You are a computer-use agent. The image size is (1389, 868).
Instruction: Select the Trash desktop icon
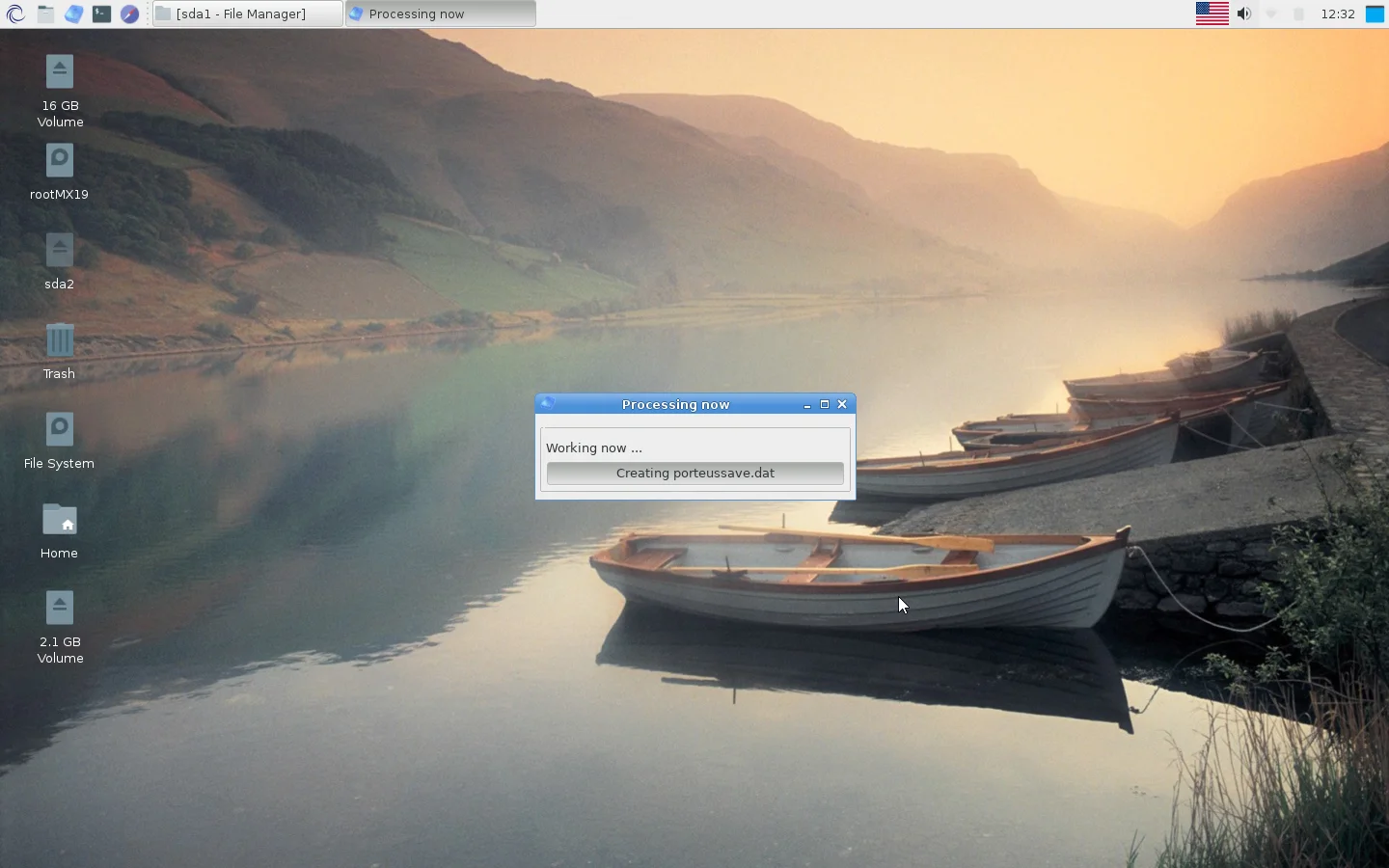[x=60, y=351]
